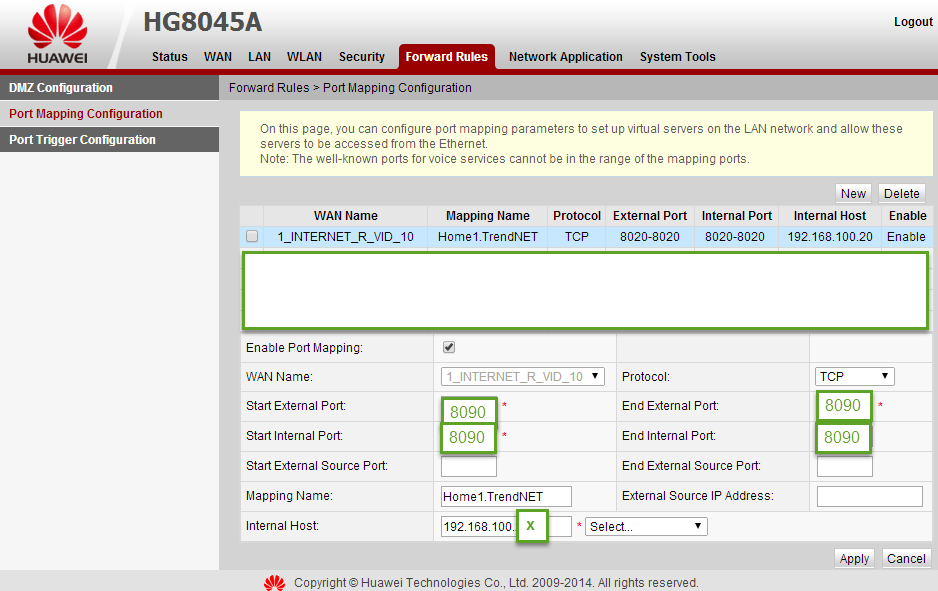This screenshot has width=938, height=591.
Task: Select the System Tools tab
Action: (x=677, y=57)
